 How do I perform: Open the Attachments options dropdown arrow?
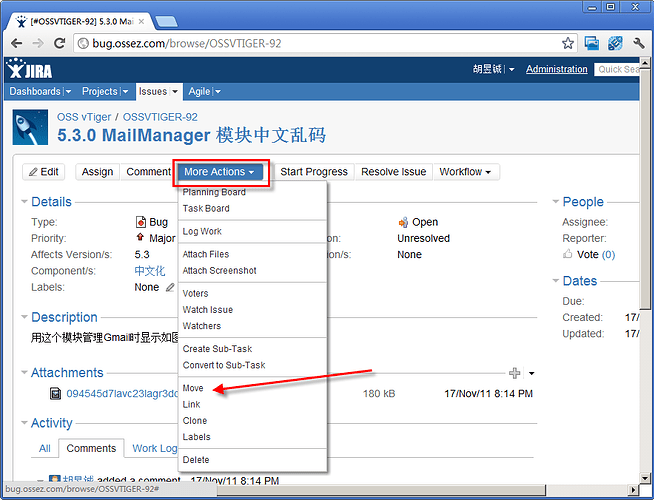coord(531,373)
